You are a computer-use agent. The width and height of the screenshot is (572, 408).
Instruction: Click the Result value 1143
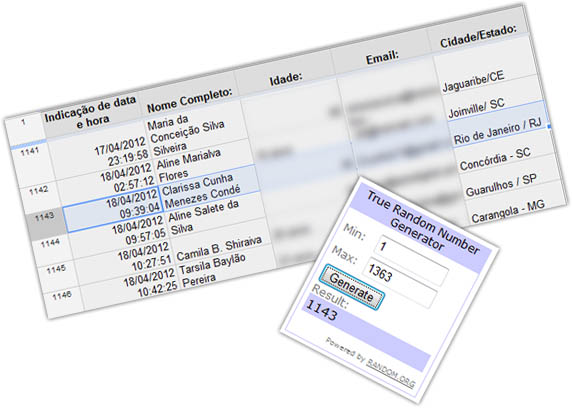322,310
